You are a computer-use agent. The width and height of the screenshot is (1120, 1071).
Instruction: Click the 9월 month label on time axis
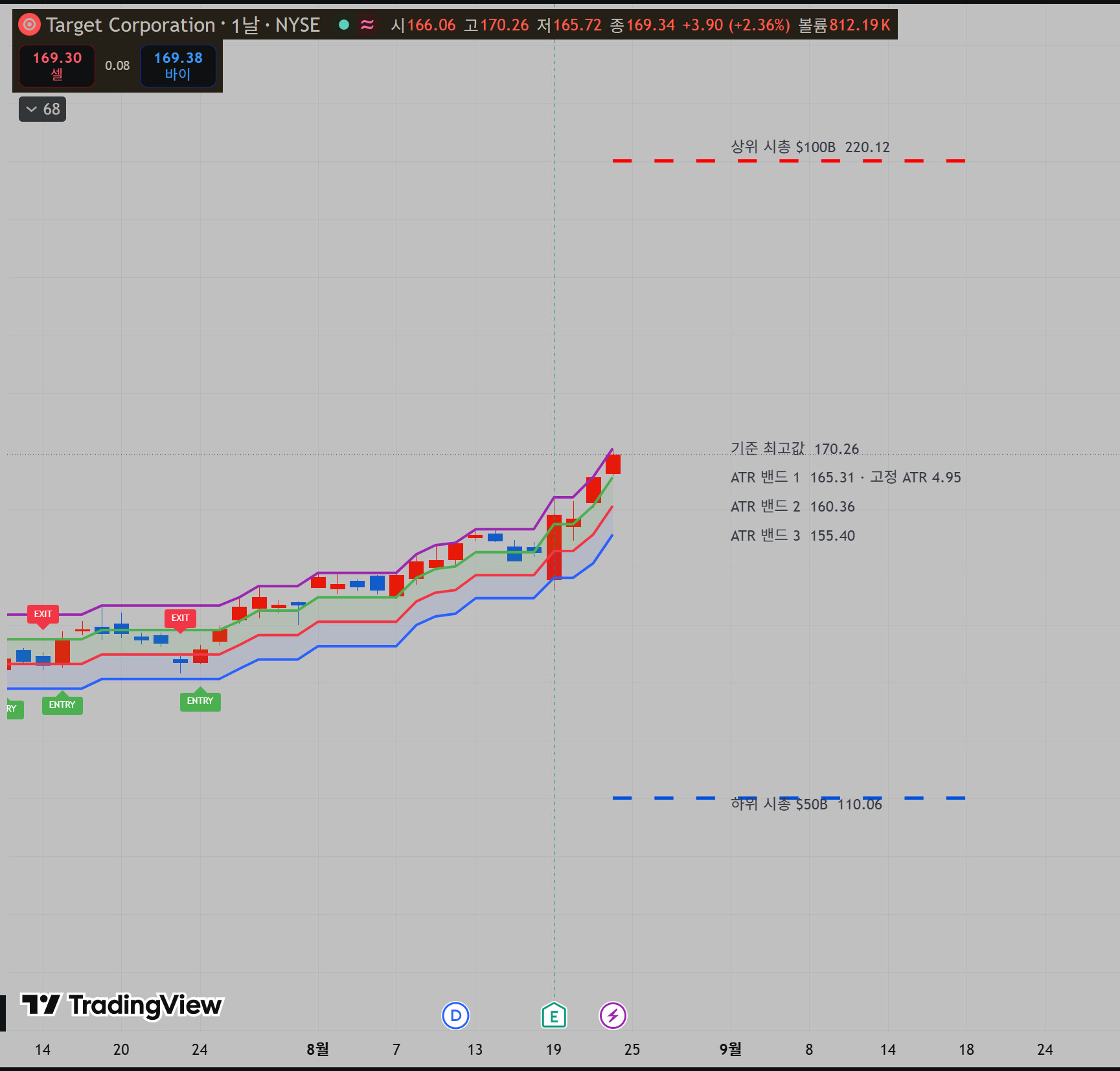click(x=730, y=1050)
